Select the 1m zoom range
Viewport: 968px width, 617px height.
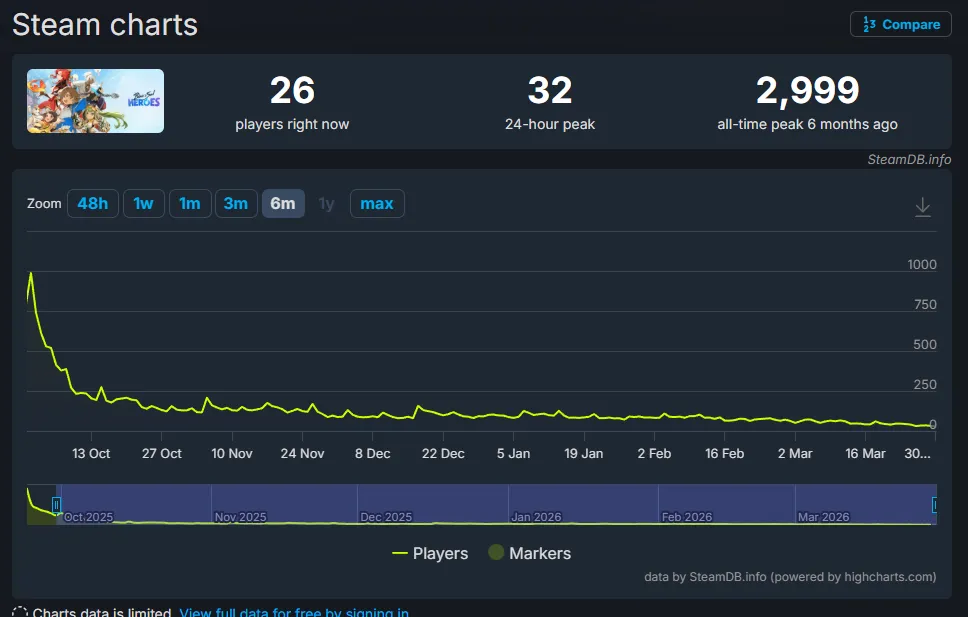click(x=190, y=203)
